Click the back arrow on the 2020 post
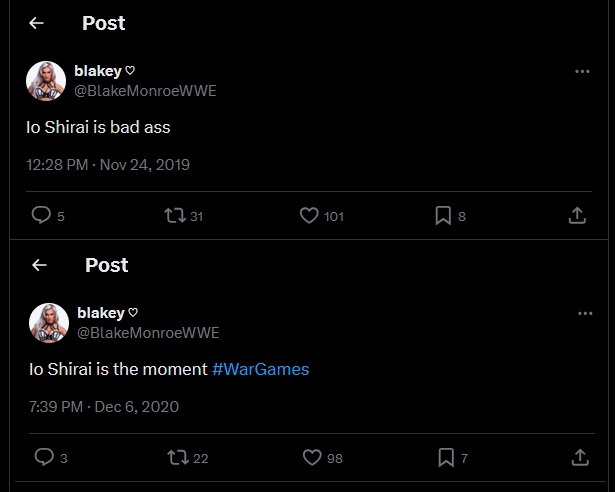Viewport: 615px width, 492px height. coord(39,265)
